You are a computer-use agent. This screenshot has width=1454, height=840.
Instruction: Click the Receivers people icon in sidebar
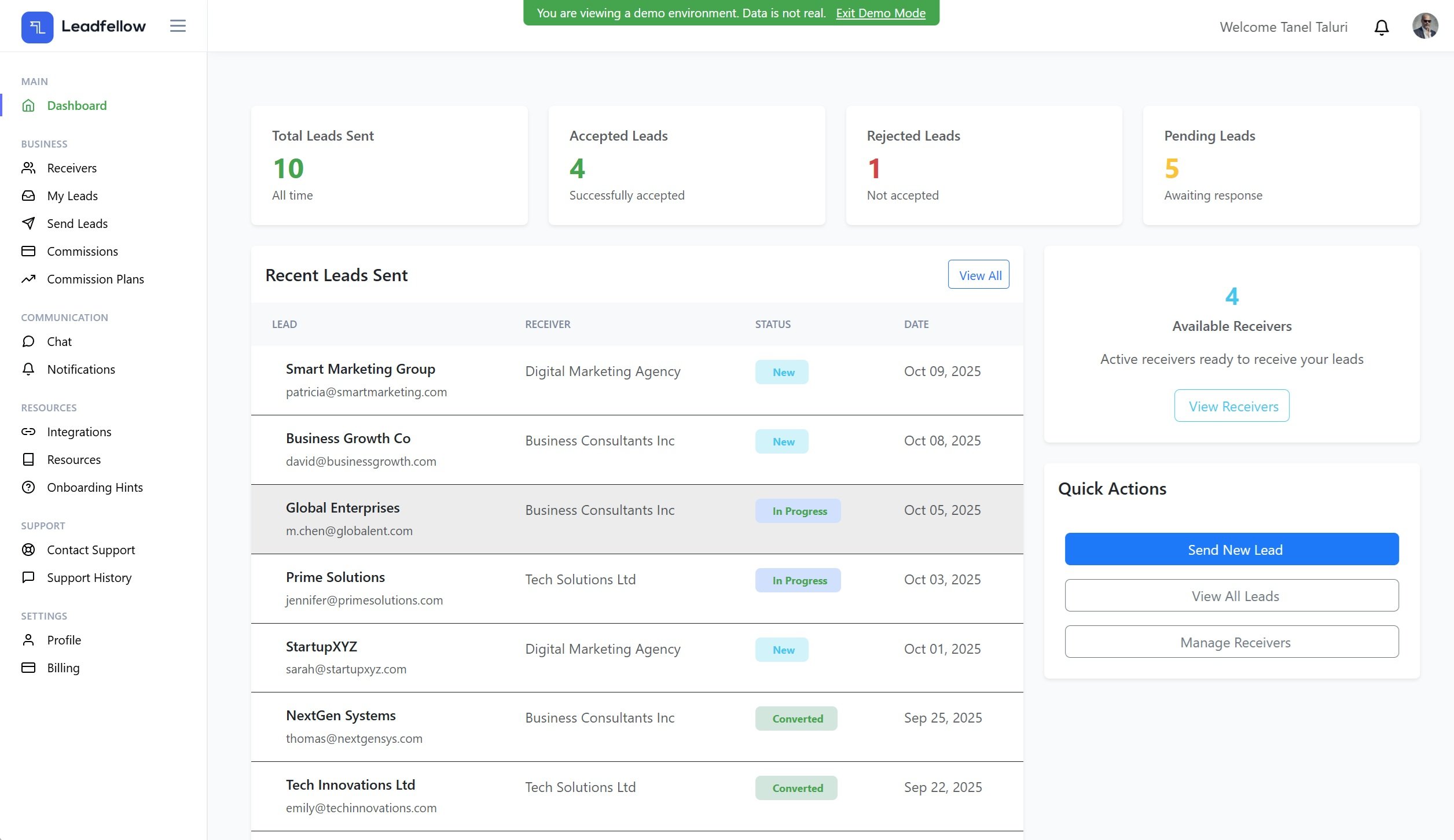(x=28, y=168)
